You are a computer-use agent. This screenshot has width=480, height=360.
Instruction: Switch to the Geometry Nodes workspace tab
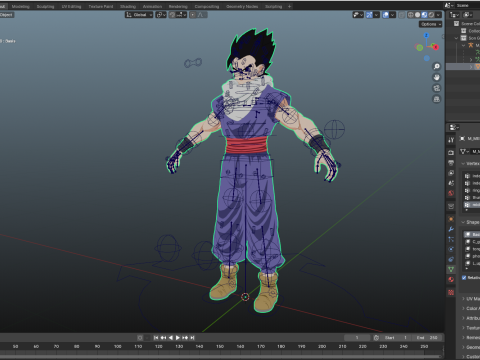tap(242, 6)
